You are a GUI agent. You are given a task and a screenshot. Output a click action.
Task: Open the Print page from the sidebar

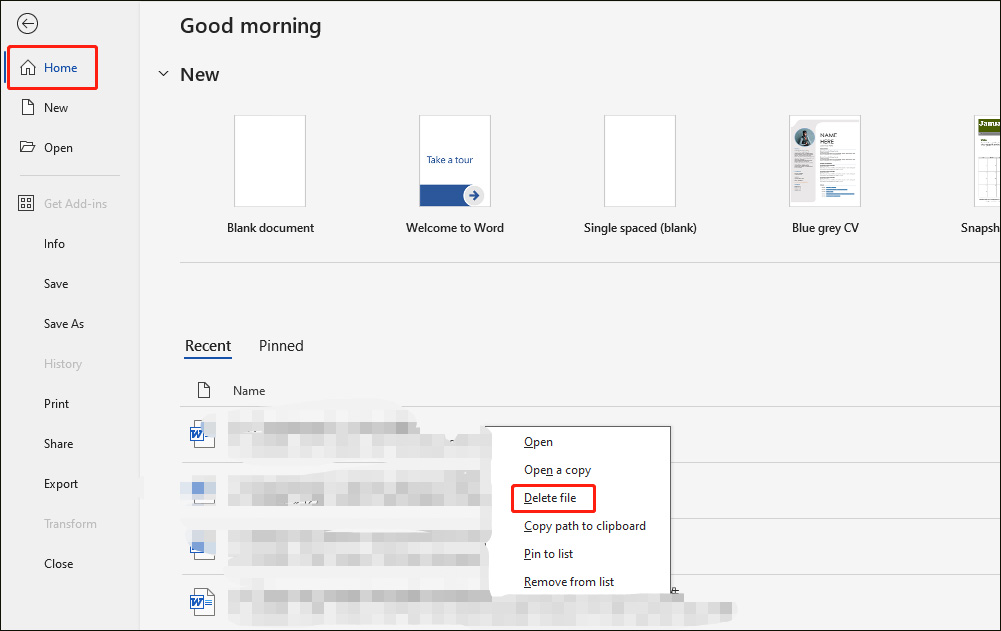[56, 403]
